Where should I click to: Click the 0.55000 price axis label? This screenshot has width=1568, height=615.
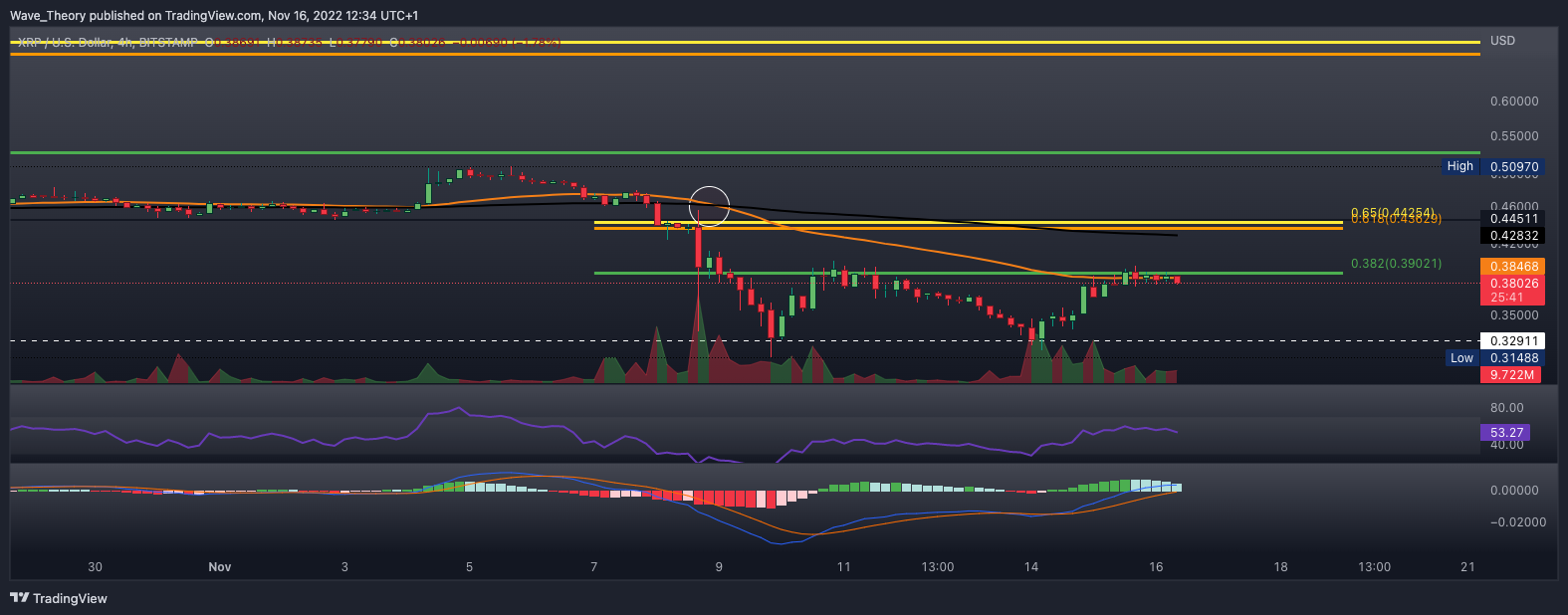click(1514, 136)
